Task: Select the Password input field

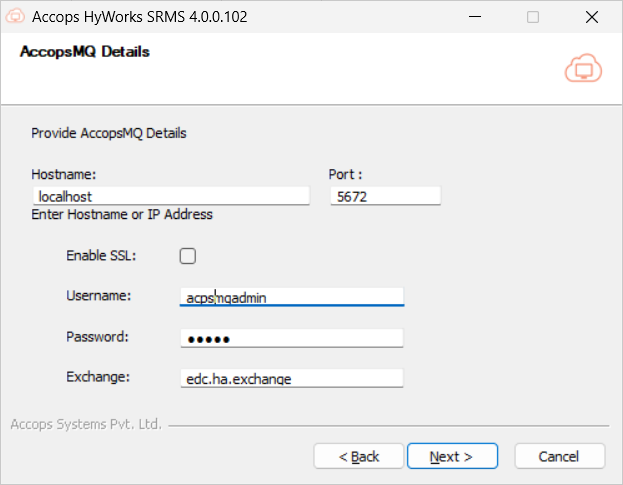Action: 292,338
